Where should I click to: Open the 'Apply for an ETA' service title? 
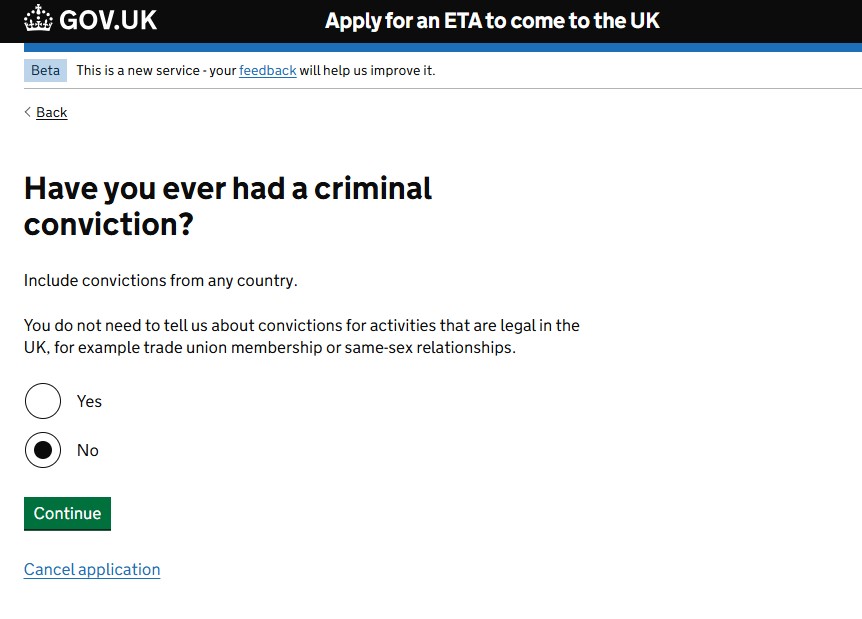click(x=492, y=21)
